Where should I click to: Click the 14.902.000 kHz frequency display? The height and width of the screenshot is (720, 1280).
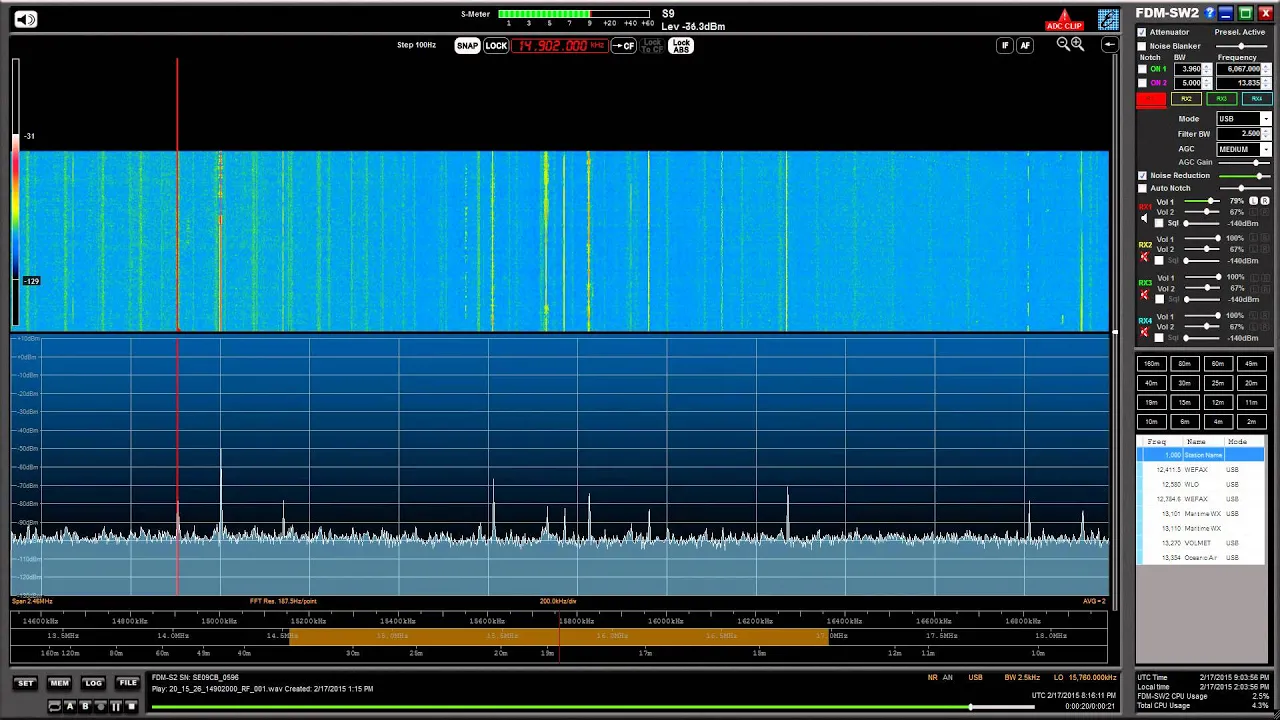558,46
